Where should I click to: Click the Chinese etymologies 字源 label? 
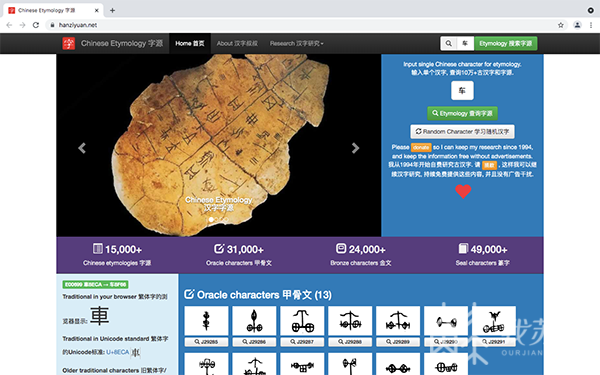click(117, 263)
